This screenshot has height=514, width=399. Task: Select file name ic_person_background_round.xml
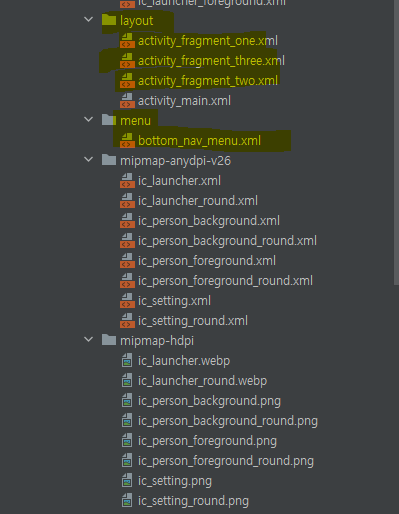[x=227, y=241]
